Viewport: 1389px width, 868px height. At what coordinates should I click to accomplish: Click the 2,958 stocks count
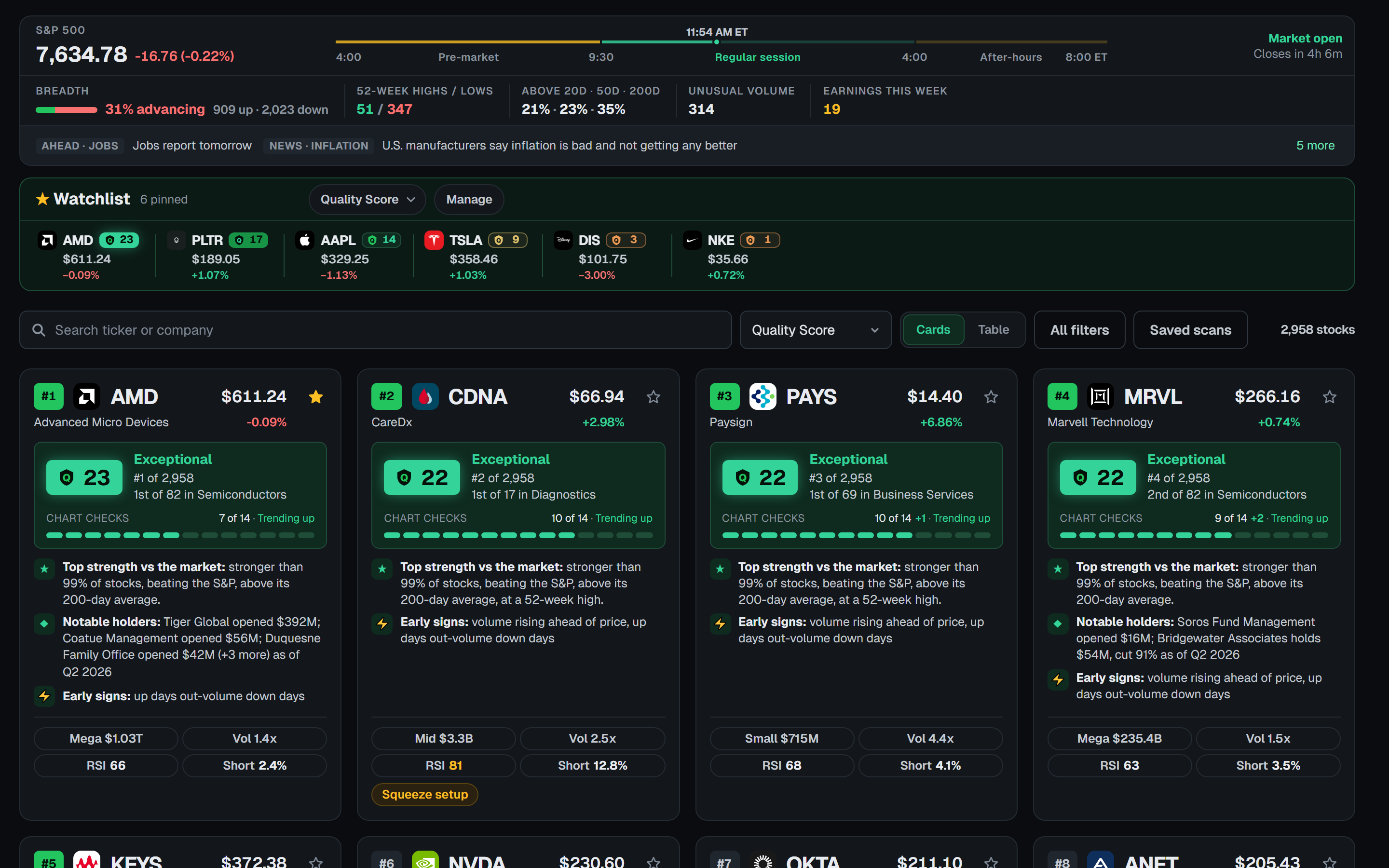pyautogui.click(x=1317, y=329)
